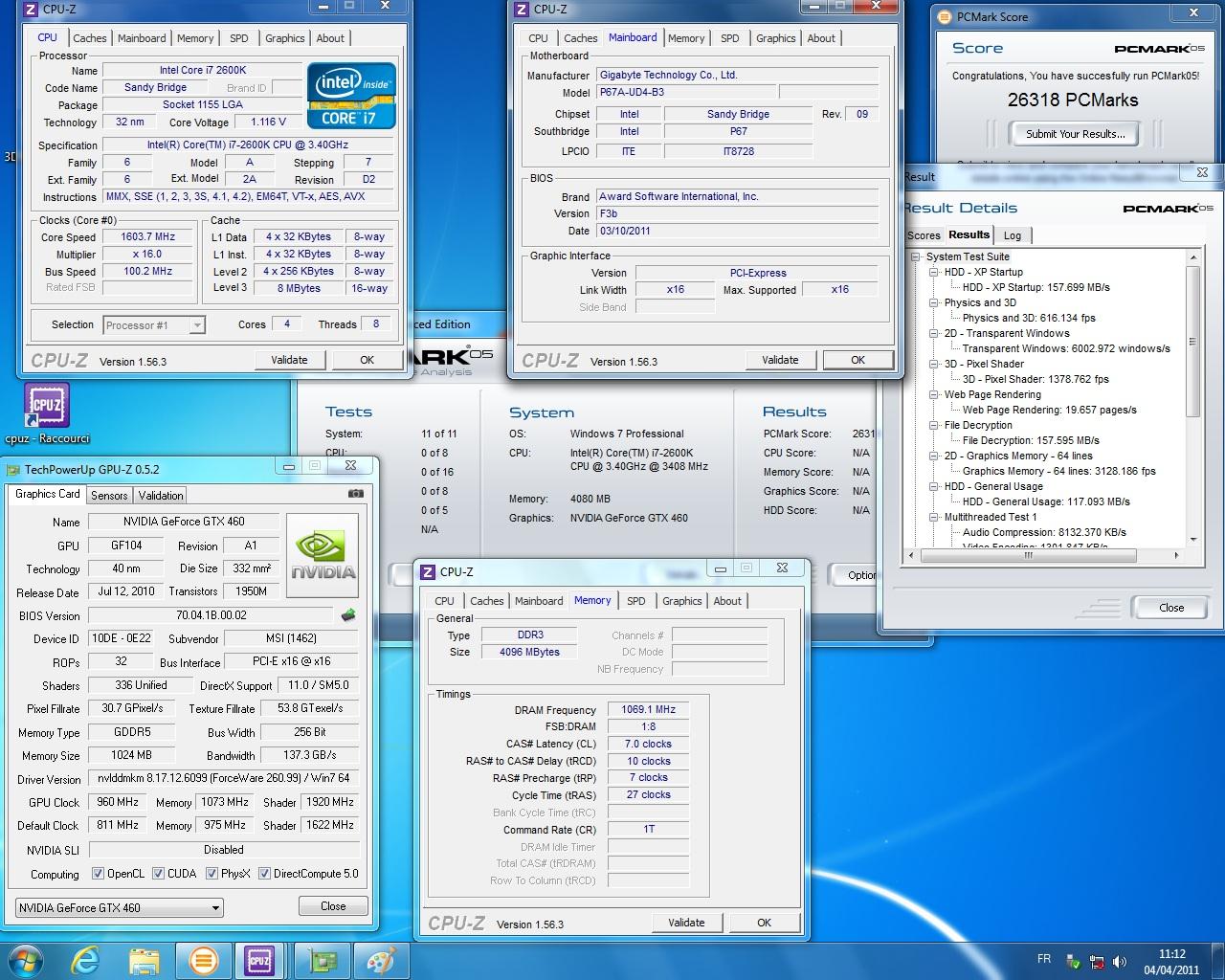Click the Intel Core i7 2600K name field
This screenshot has height=980, width=1225.
[x=202, y=70]
